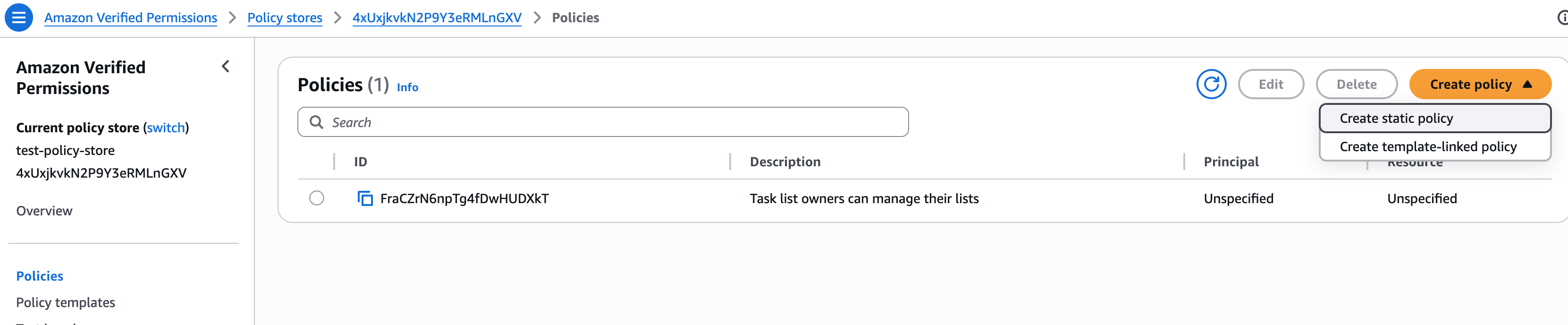Copy the policy ID FraCZrN6npTg4fDwHUDXkT

[x=364, y=198]
